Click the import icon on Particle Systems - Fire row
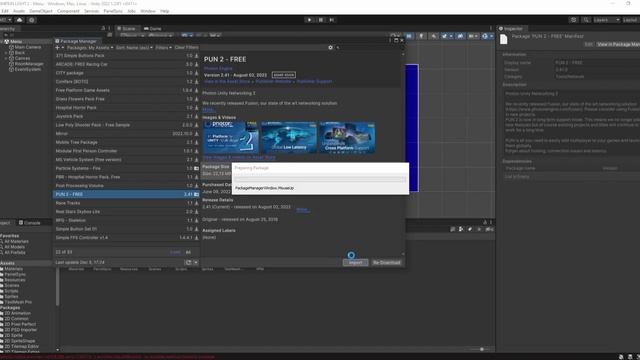640x360 pixels. tap(196, 168)
